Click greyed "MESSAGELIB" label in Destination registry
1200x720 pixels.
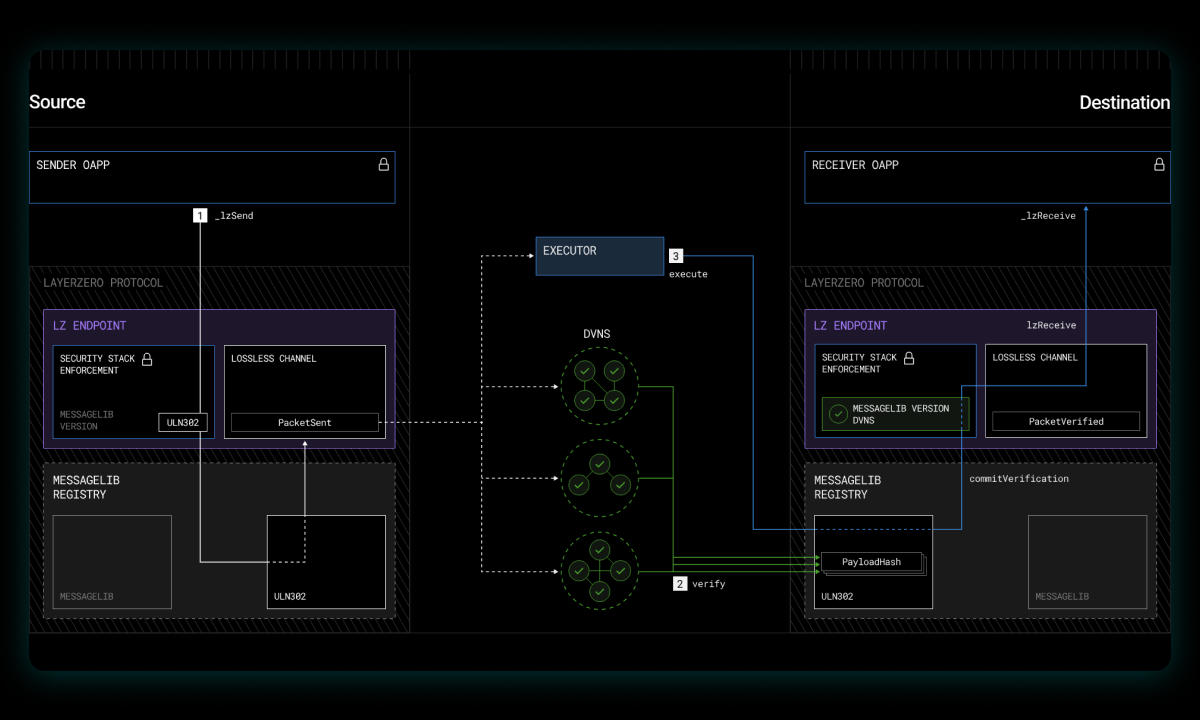[1062, 597]
